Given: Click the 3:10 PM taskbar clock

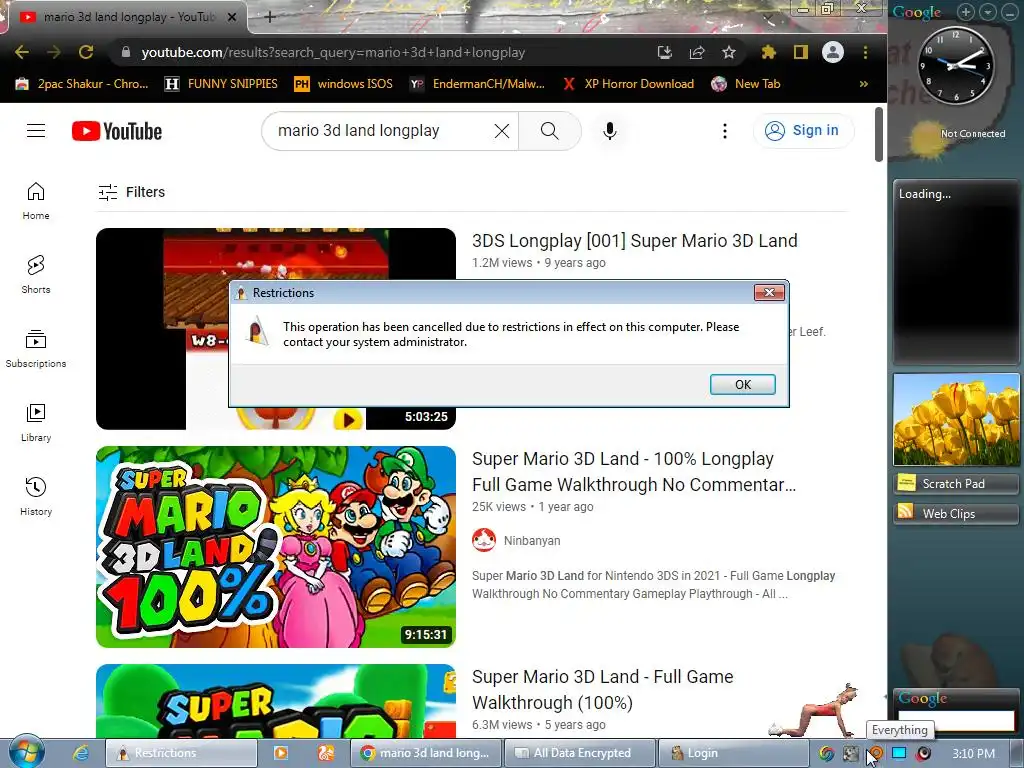Looking at the screenshot, I should pos(974,754).
